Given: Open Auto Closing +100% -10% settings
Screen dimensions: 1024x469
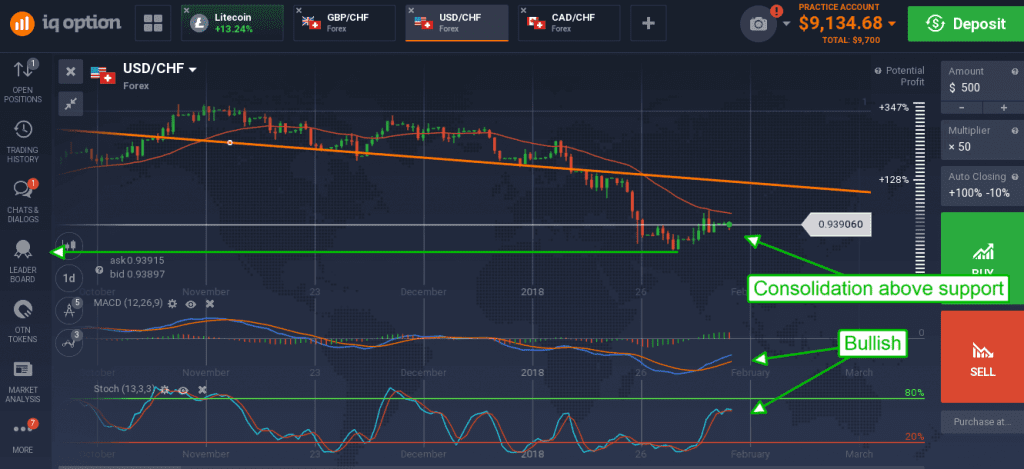Looking at the screenshot, I should (982, 185).
